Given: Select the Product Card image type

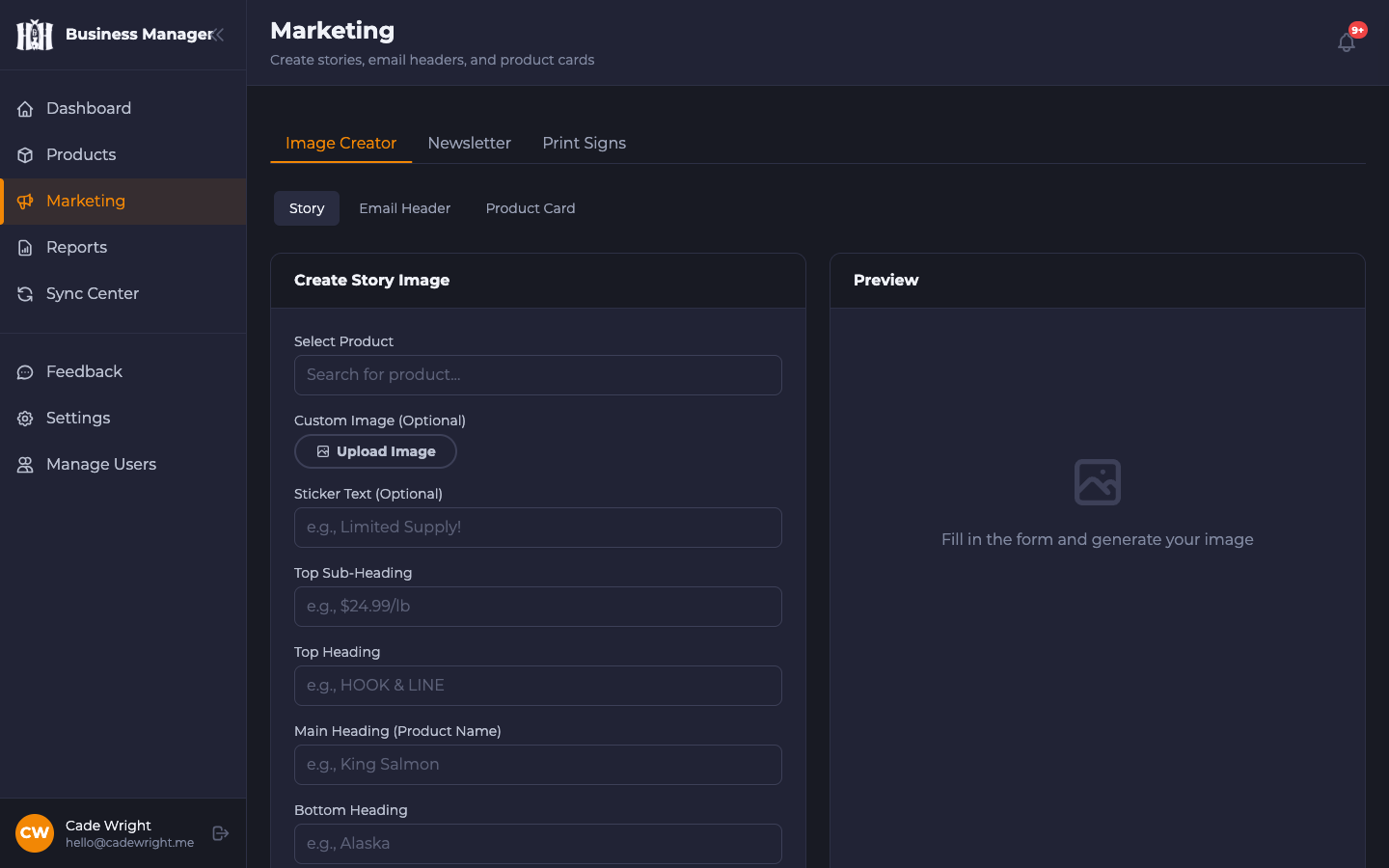Looking at the screenshot, I should (x=531, y=208).
